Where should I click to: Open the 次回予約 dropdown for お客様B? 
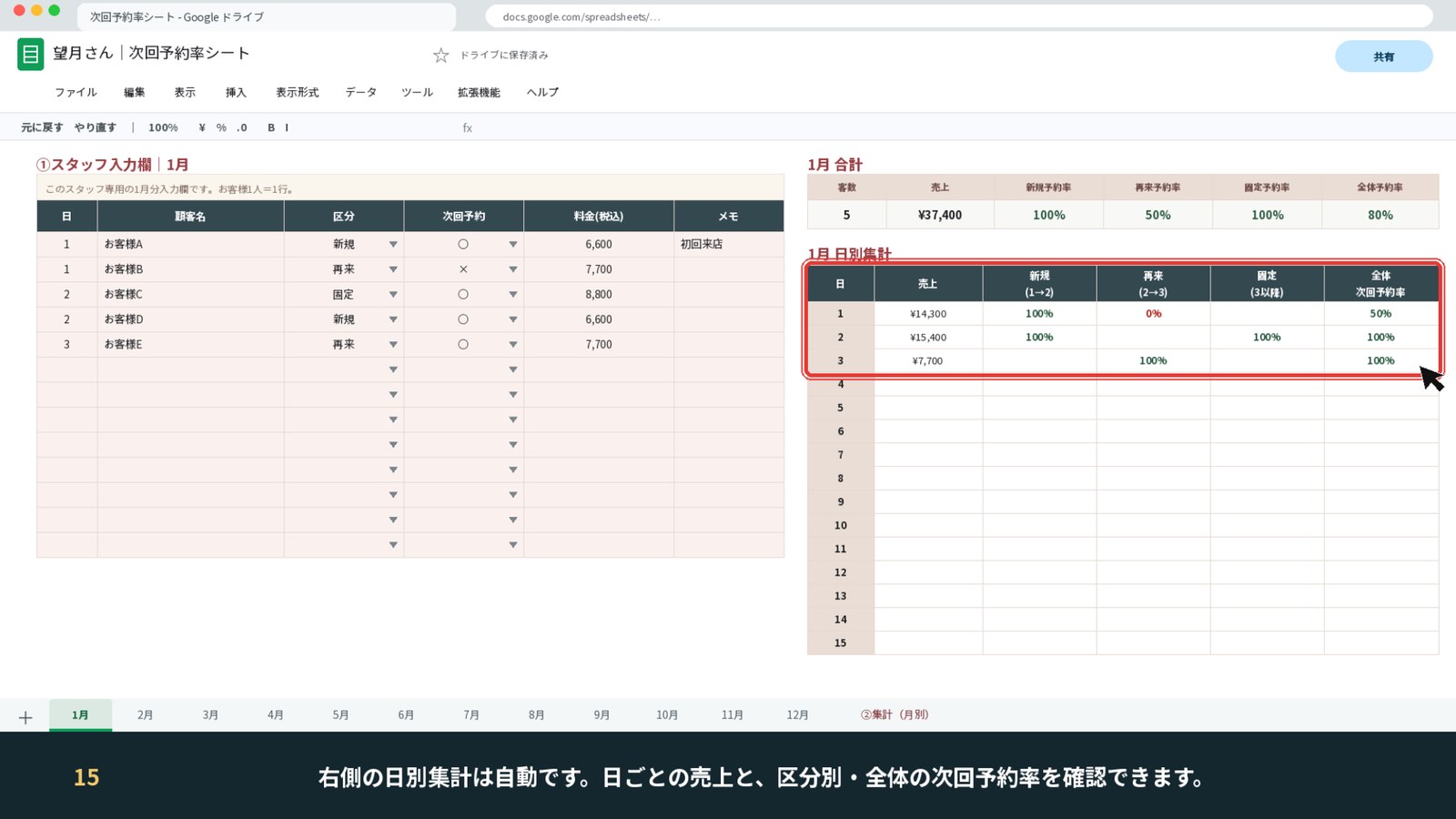click(x=513, y=269)
